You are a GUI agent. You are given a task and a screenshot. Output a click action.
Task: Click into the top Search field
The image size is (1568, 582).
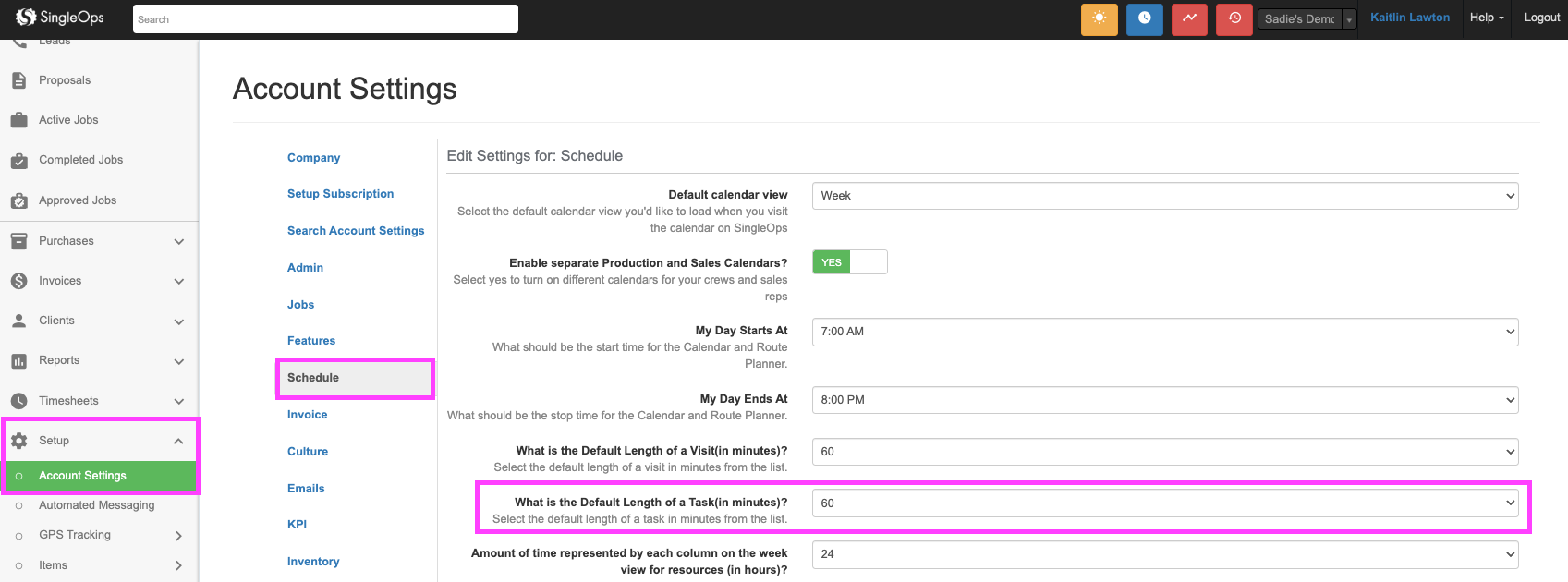click(325, 19)
